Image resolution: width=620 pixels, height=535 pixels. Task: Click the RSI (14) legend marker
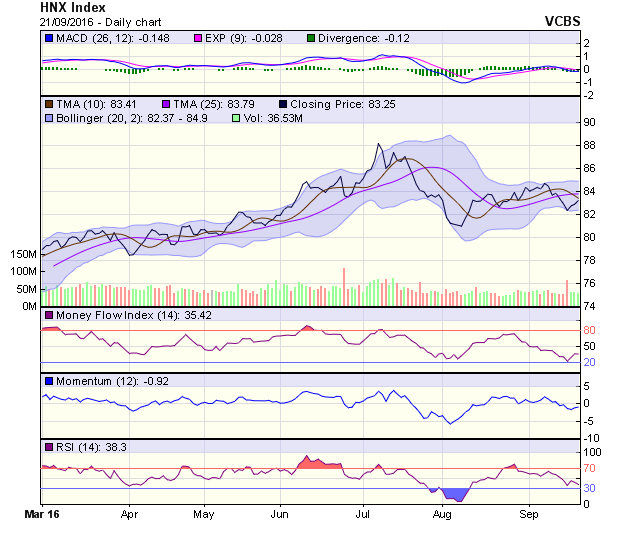pos(49,446)
